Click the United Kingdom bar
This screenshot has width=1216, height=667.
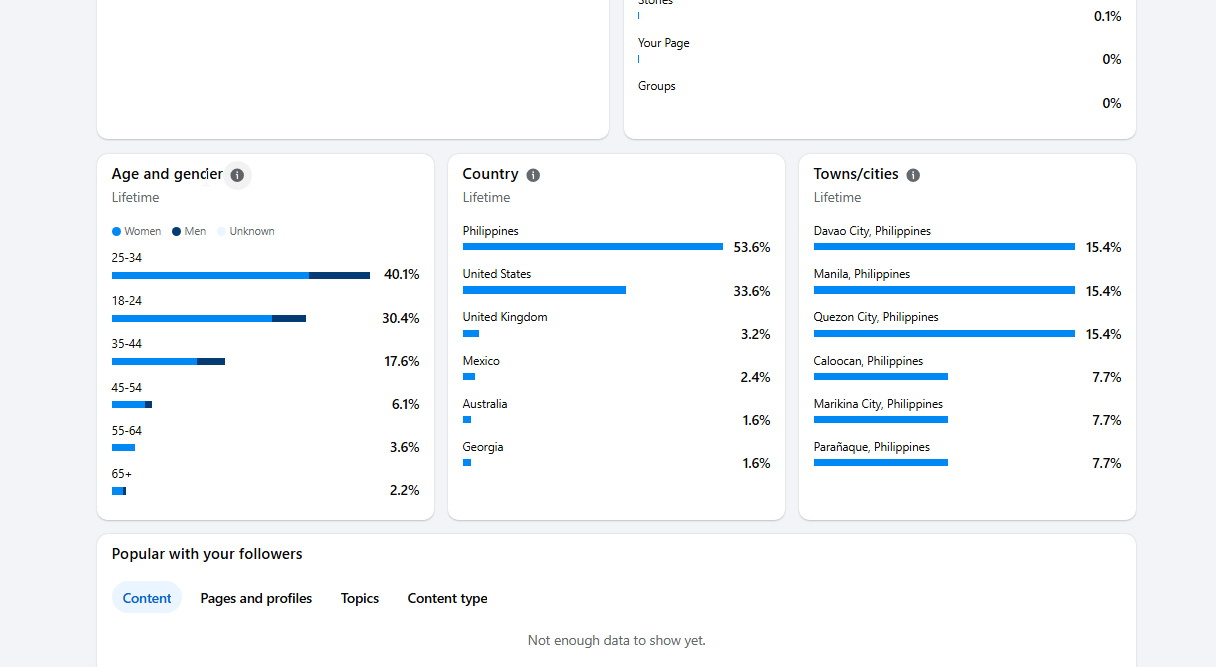(x=471, y=333)
